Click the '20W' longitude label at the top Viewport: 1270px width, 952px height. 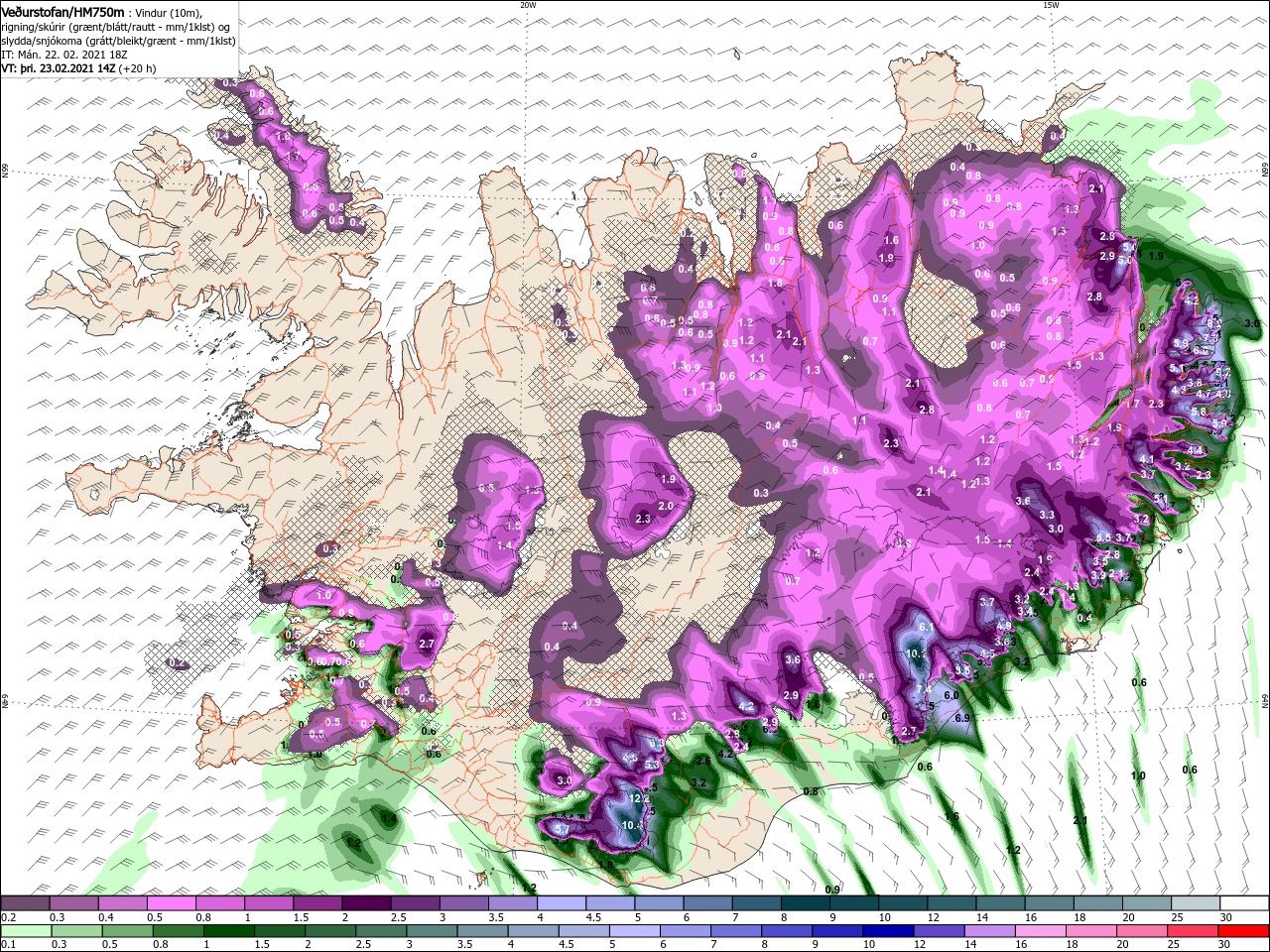tap(528, 5)
